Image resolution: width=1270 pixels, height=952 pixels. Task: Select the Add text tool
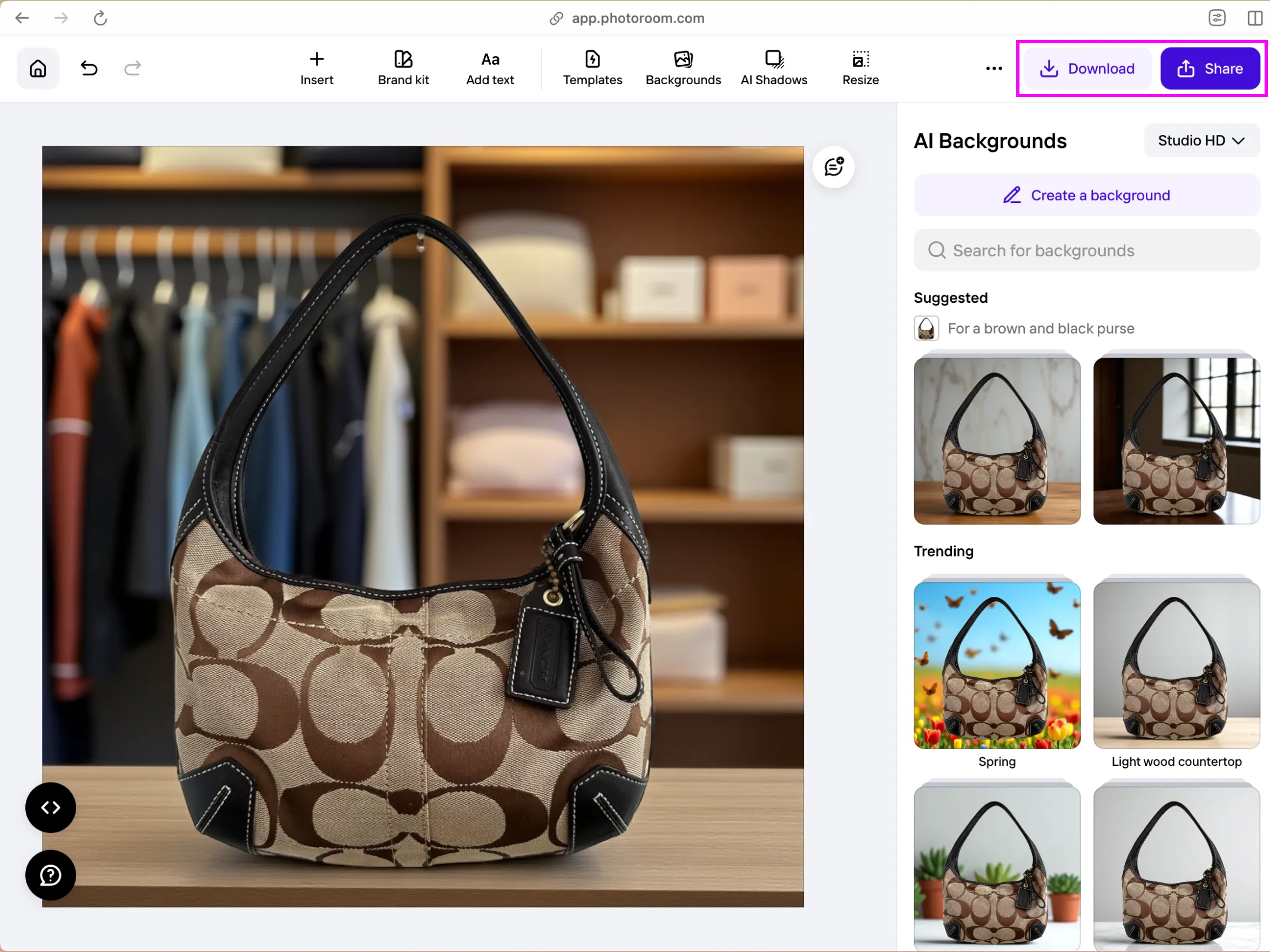[x=490, y=69]
